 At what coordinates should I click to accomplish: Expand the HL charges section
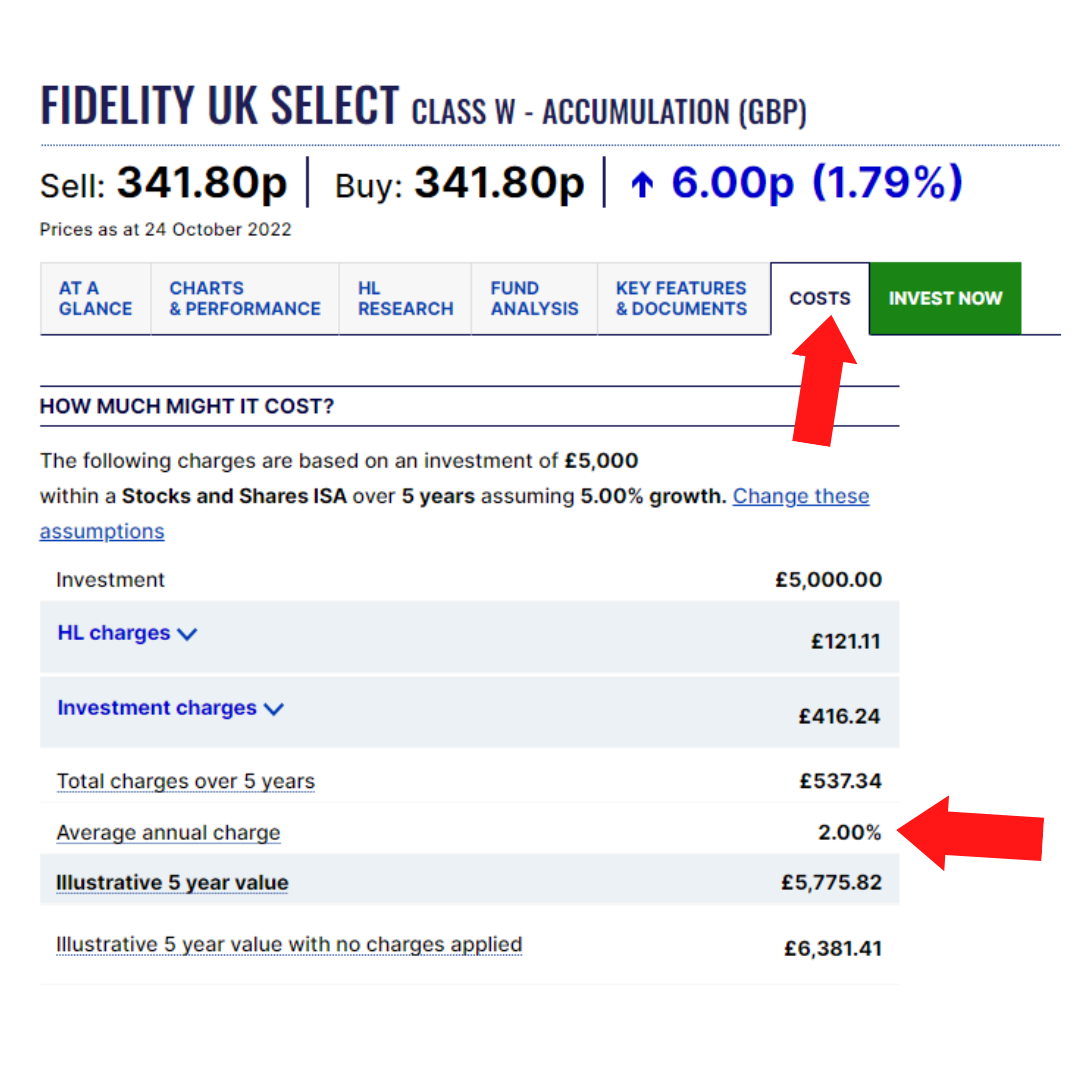pyautogui.click(x=114, y=633)
